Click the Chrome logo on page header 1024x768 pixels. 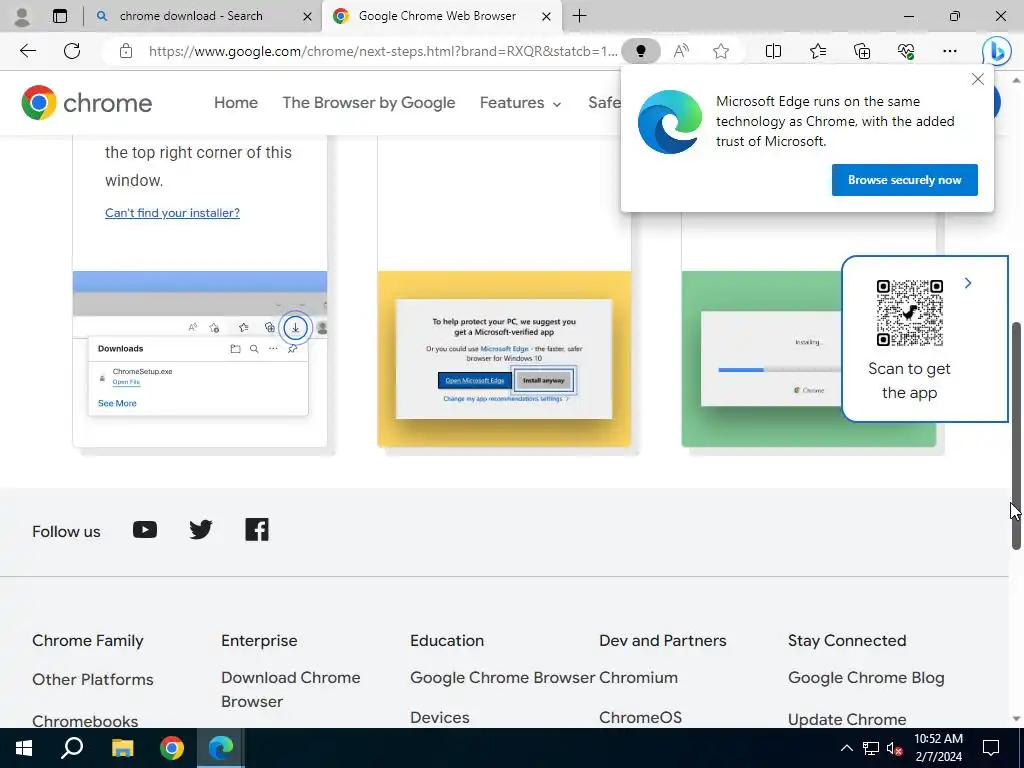coord(86,103)
